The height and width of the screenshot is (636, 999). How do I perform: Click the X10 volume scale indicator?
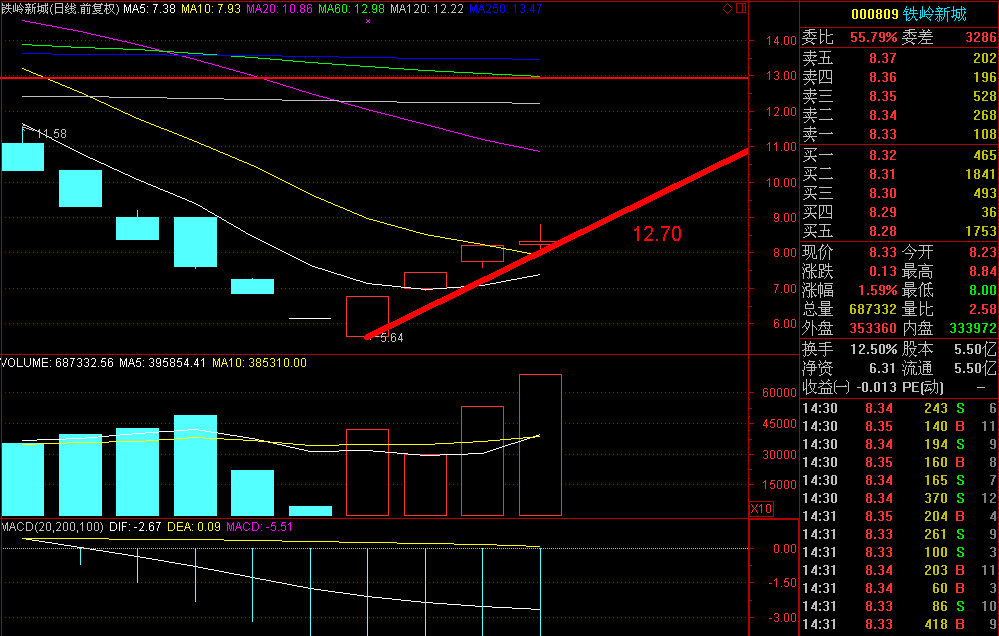[761, 509]
